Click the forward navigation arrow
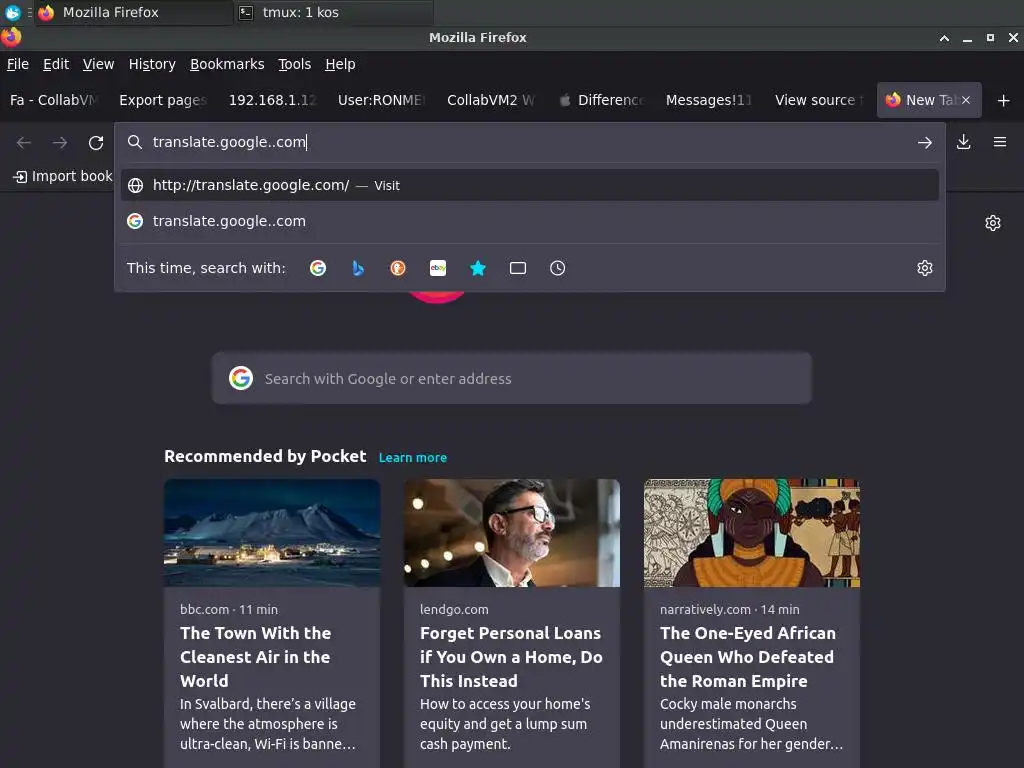1024x768 pixels. click(60, 142)
